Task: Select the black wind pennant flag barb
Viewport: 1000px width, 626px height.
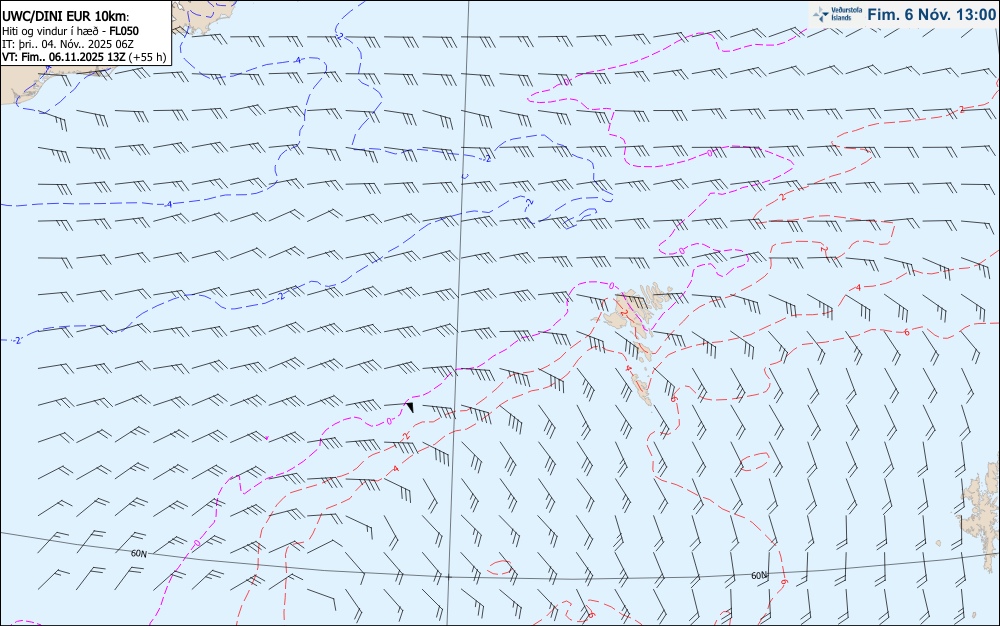Action: 410,407
